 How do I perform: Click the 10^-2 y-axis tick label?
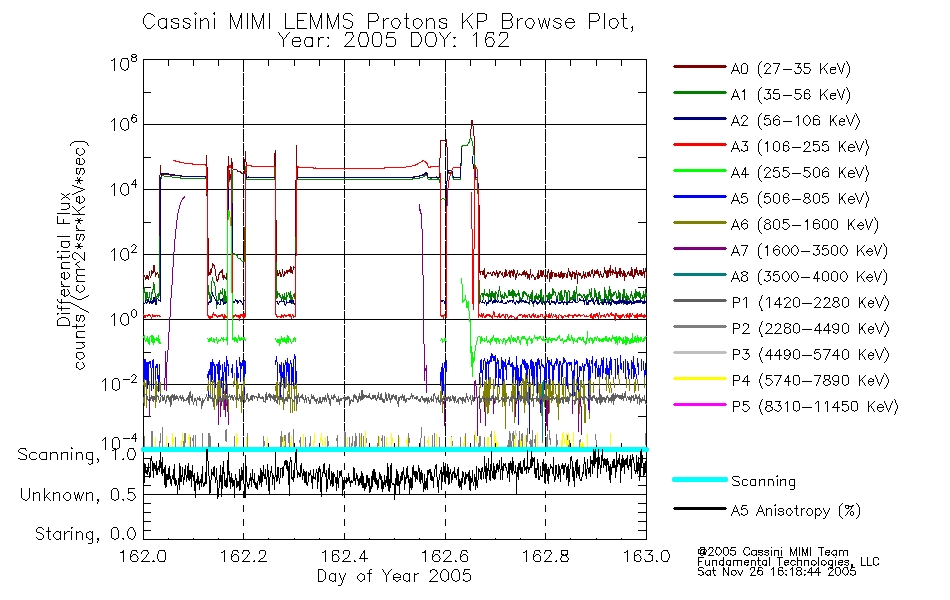point(119,384)
